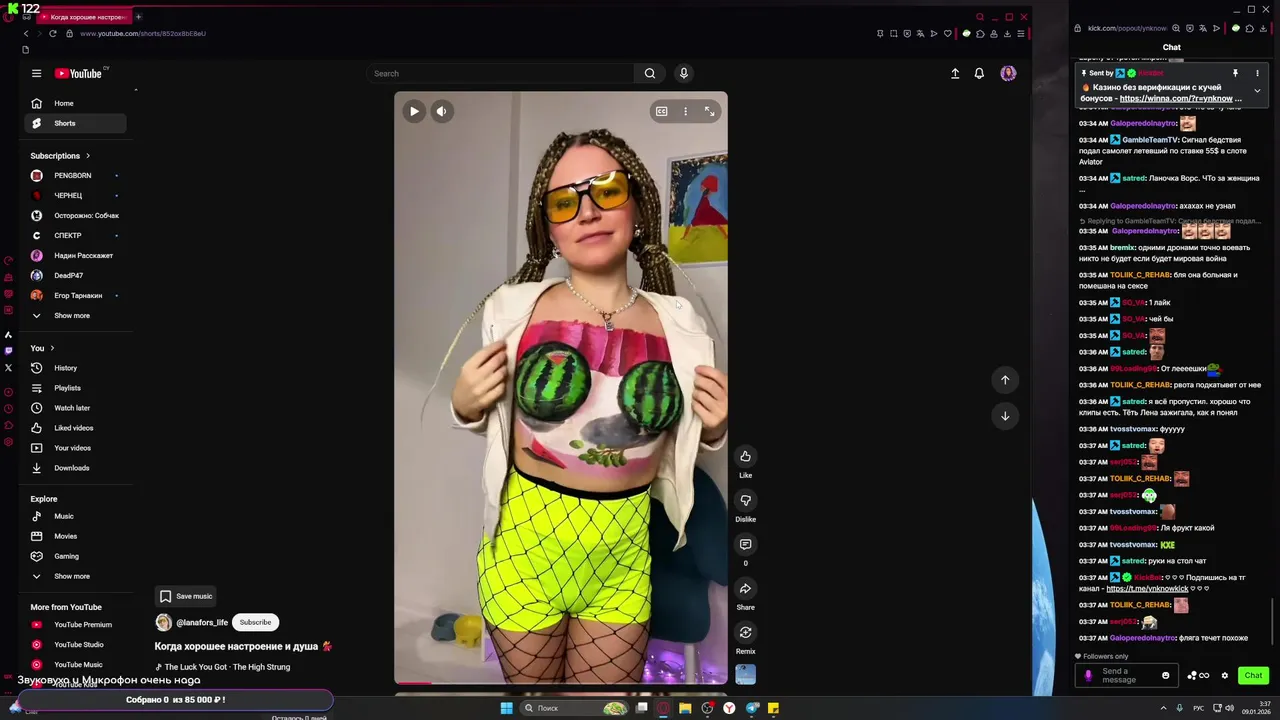
Task: Open YouTube Studio link
Action: click(x=76, y=644)
